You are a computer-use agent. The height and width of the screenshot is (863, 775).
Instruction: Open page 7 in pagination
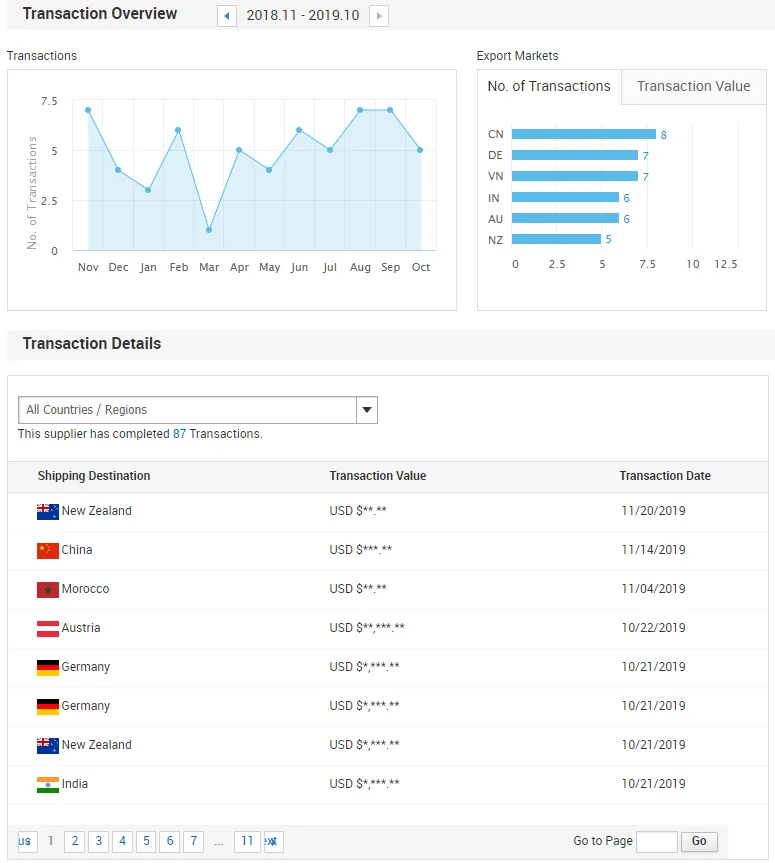tap(194, 841)
